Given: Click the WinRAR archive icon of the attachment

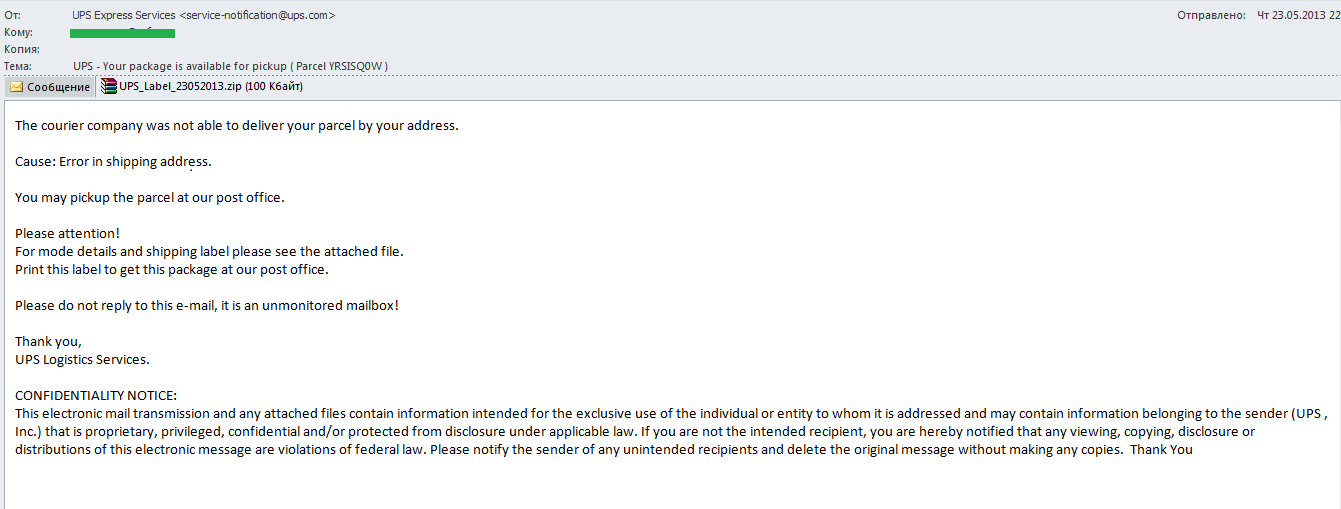Looking at the screenshot, I should tap(108, 87).
